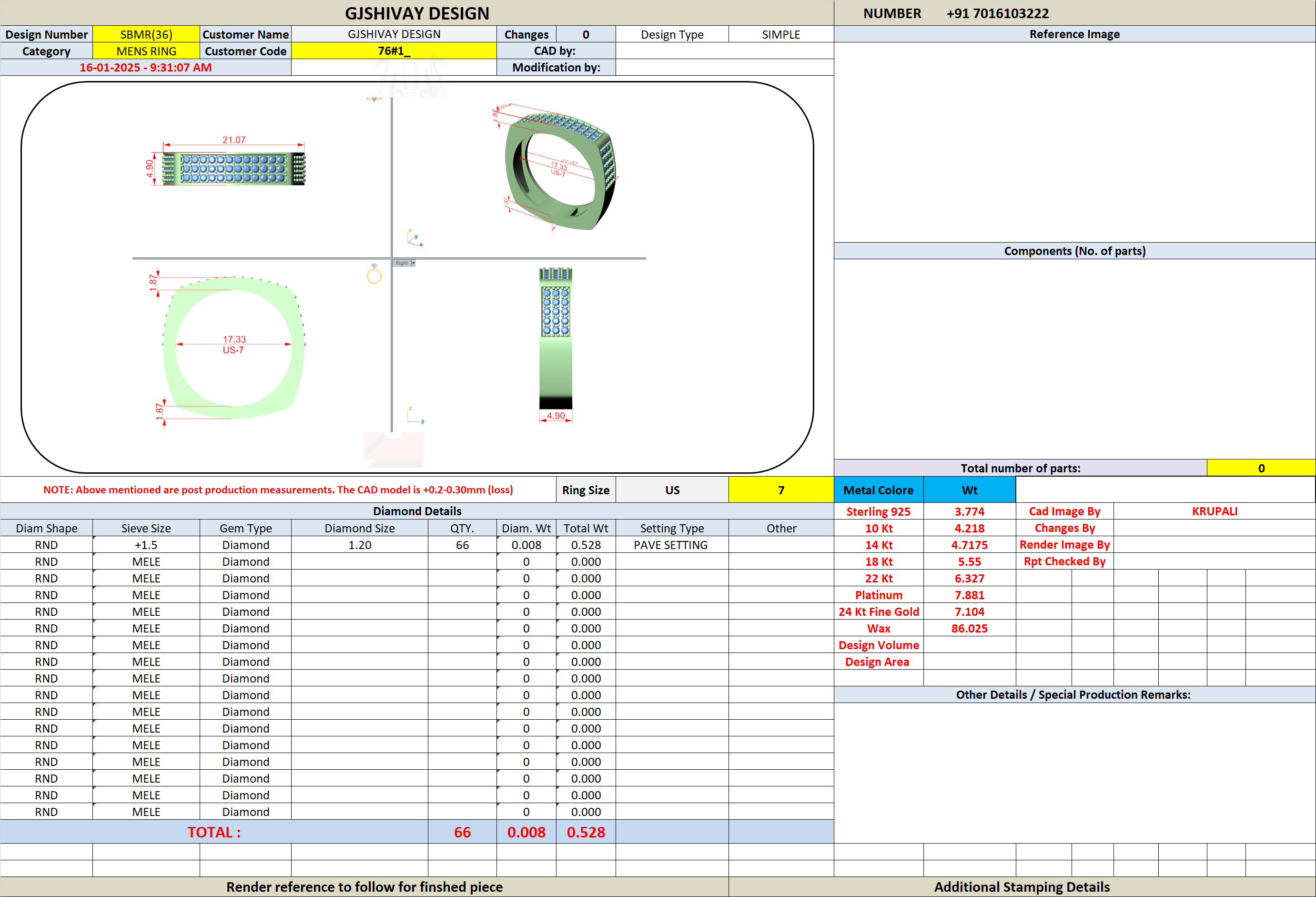Select the Design Type value SIMPLE
This screenshot has width=1316, height=897.
[781, 34]
